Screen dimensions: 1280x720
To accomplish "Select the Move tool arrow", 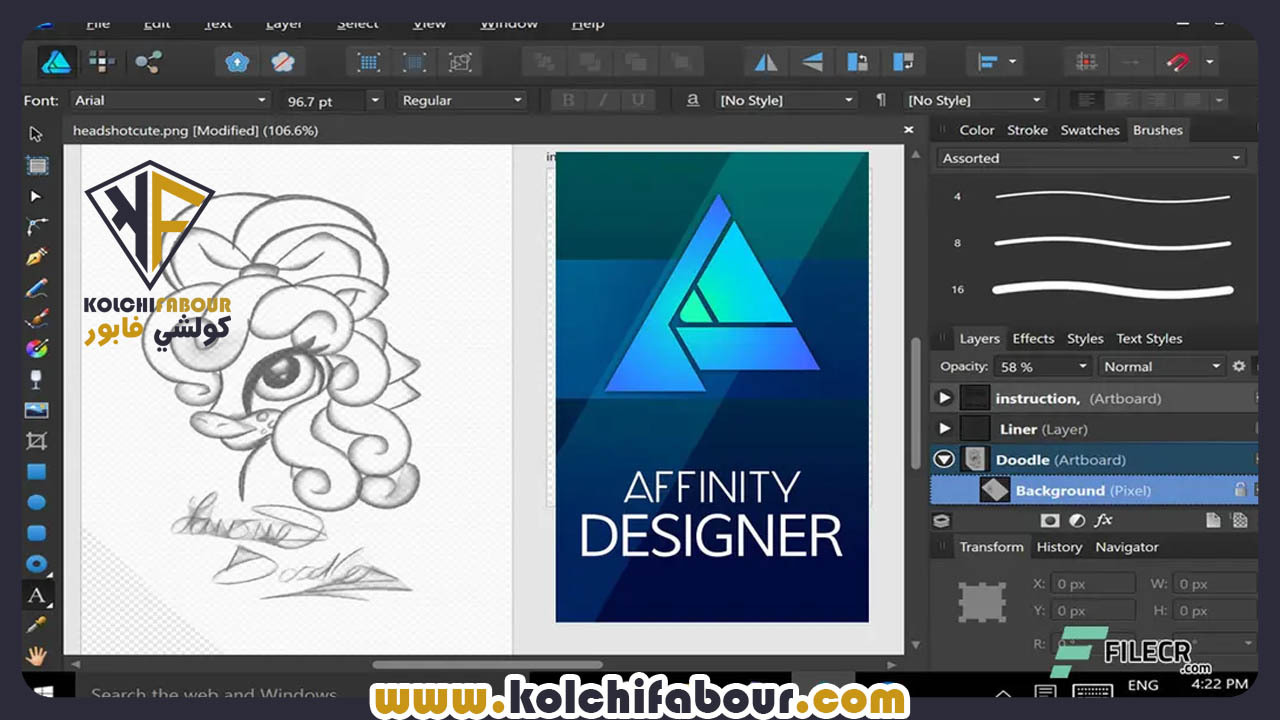I will pyautogui.click(x=36, y=134).
